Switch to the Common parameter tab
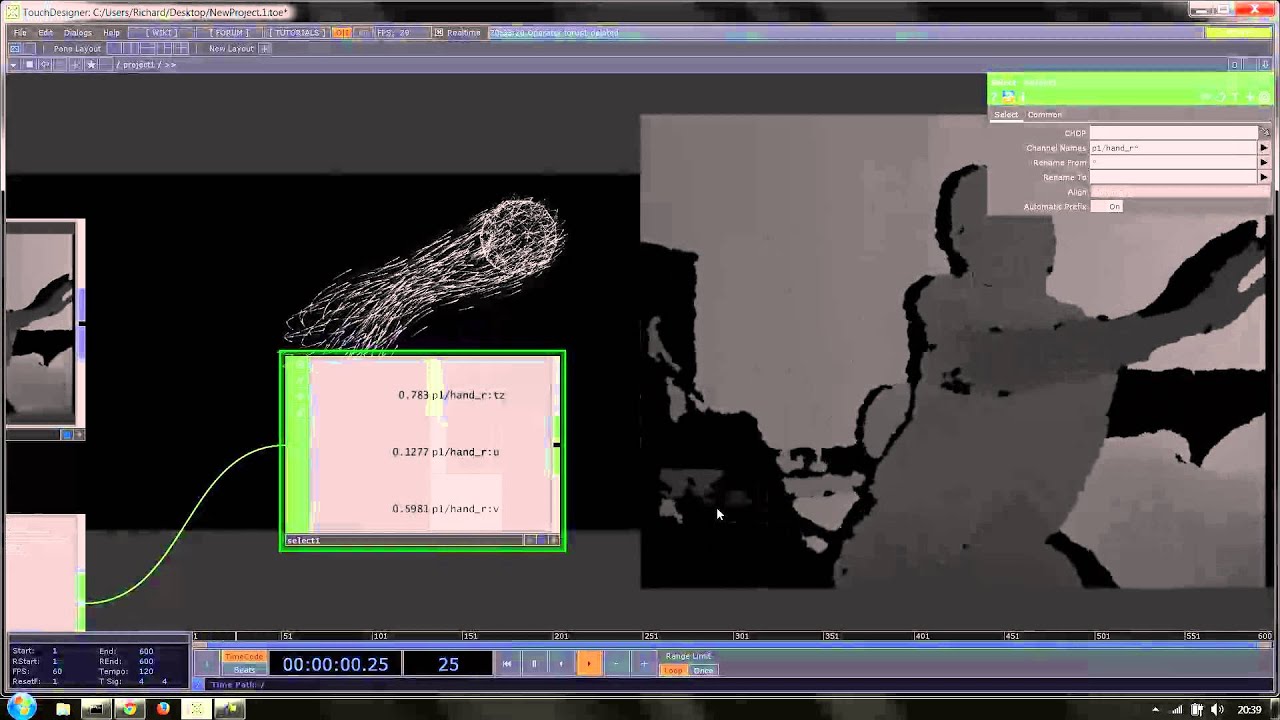1280x720 pixels. coord(1045,115)
